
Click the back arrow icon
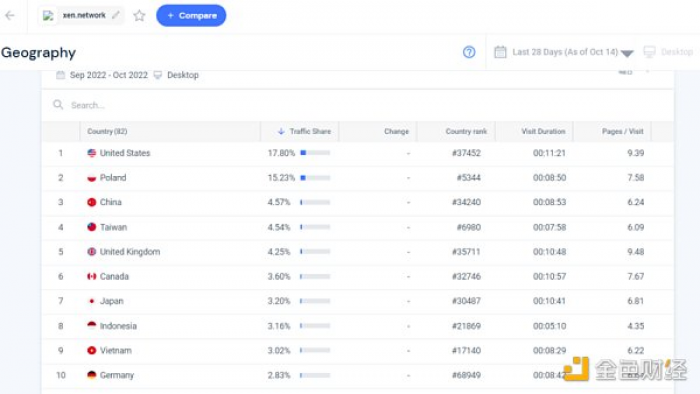[10, 16]
